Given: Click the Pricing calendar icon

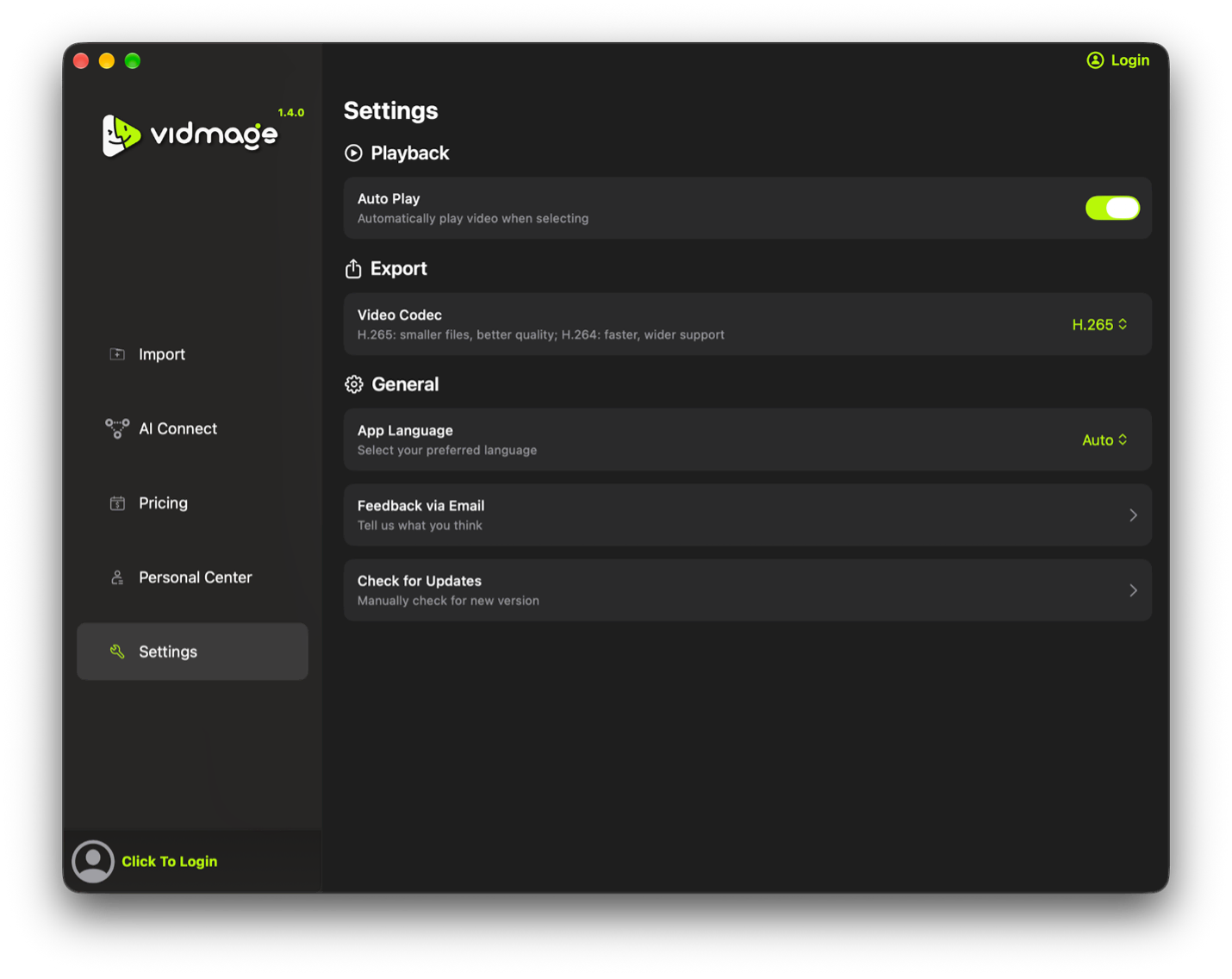Looking at the screenshot, I should pyautogui.click(x=117, y=503).
